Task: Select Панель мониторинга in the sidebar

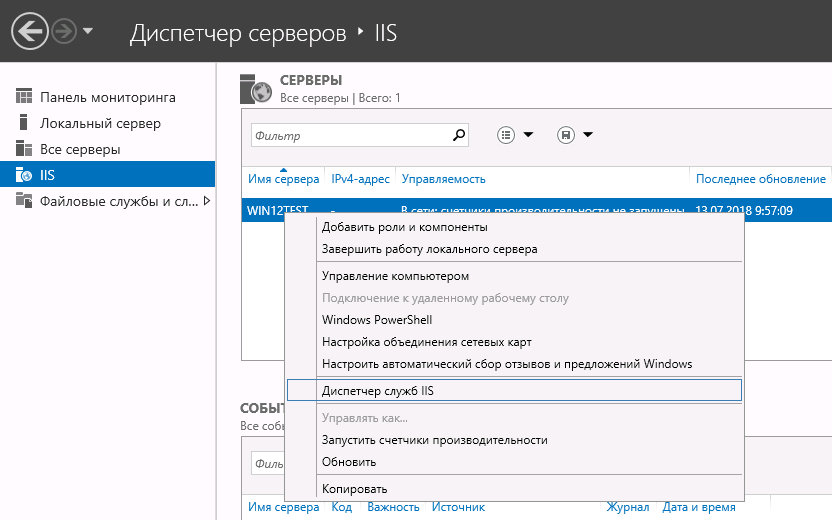Action: 107,97
